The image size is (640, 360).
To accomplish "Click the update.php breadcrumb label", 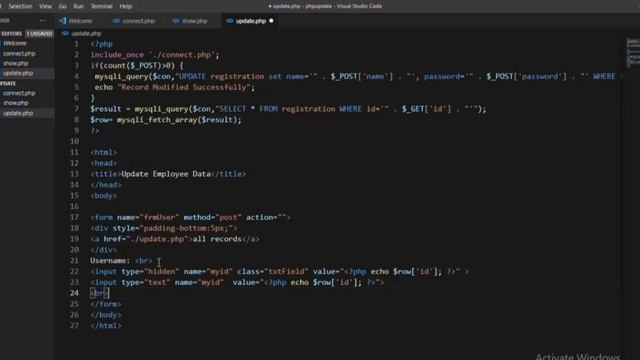I will (86, 33).
